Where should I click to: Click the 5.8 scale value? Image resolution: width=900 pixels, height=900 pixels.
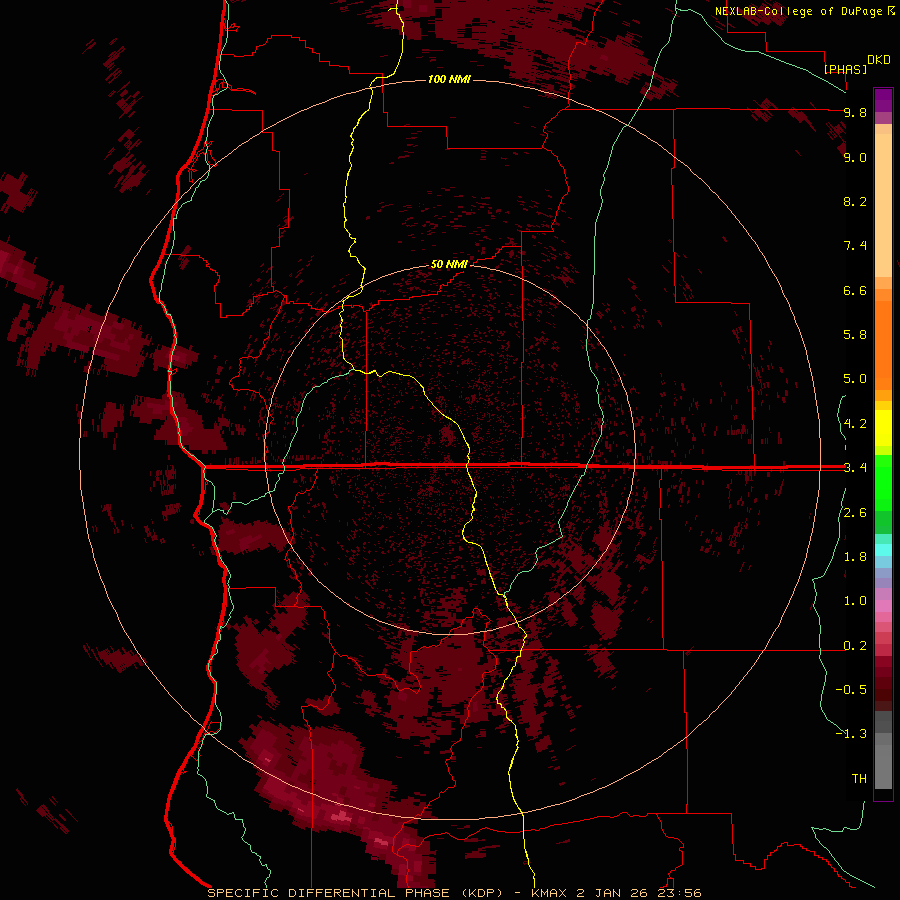(855, 335)
